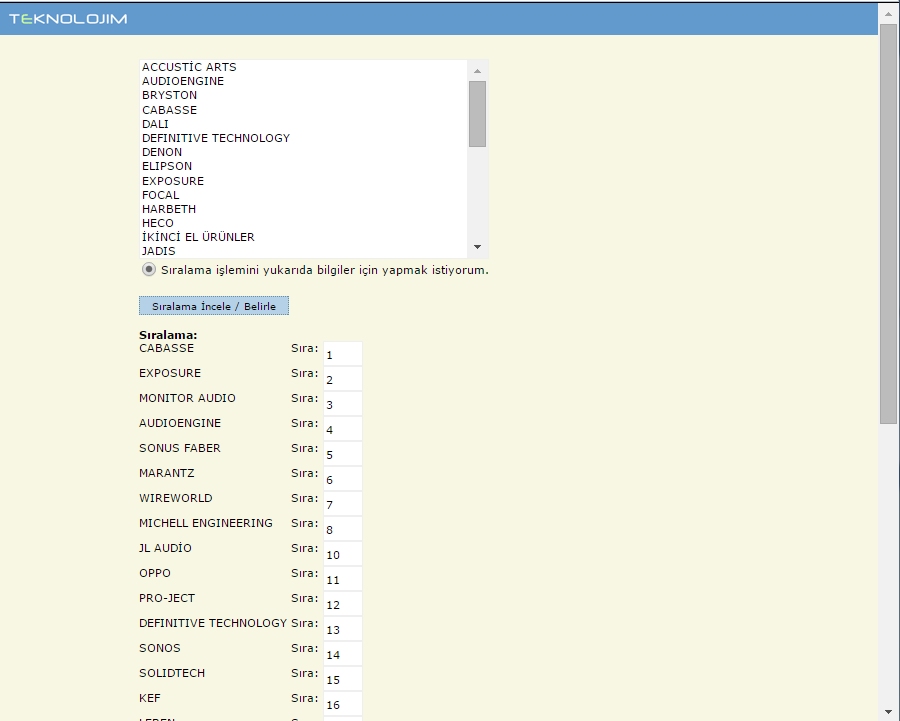Click the Sıra field for MONITOR AUDIO
This screenshot has width=900, height=721.
pyautogui.click(x=343, y=404)
